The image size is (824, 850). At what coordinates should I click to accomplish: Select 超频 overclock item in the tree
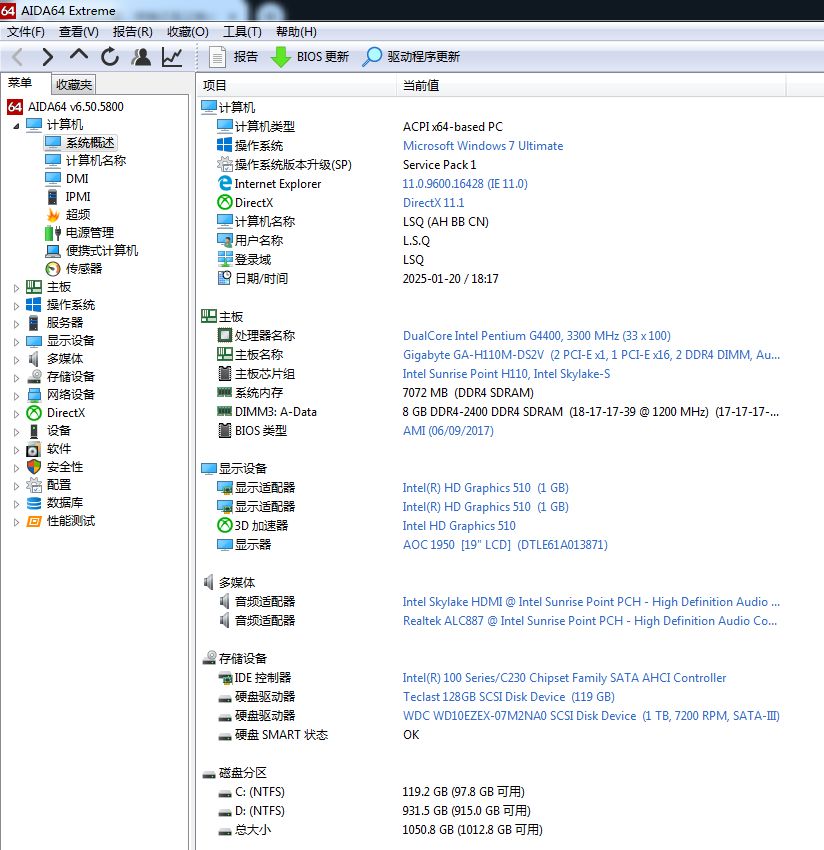click(78, 215)
